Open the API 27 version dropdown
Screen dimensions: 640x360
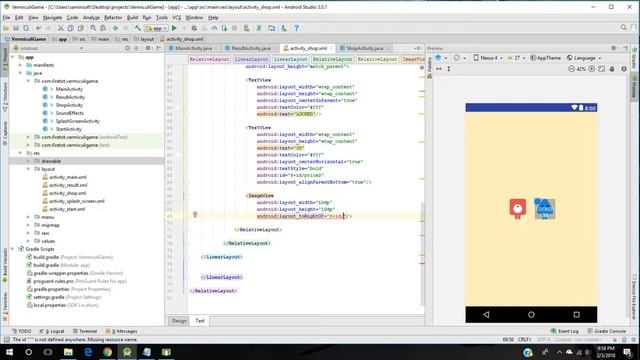tap(516, 58)
